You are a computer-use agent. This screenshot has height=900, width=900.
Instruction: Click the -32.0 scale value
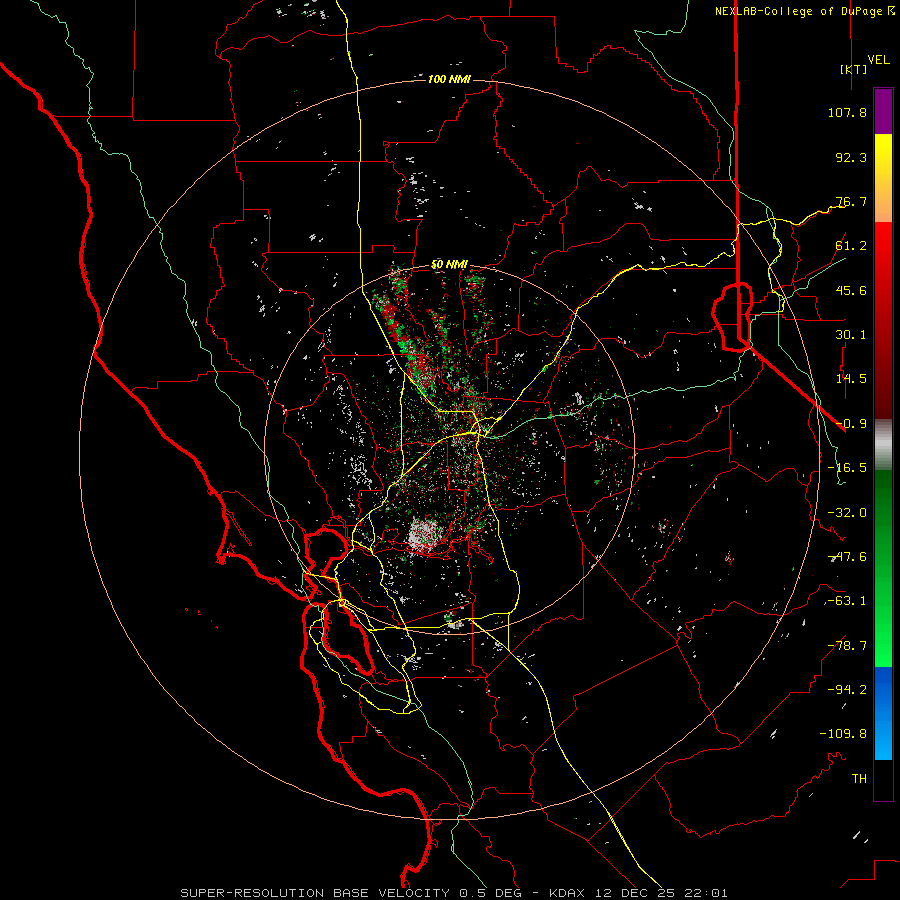pos(847,513)
